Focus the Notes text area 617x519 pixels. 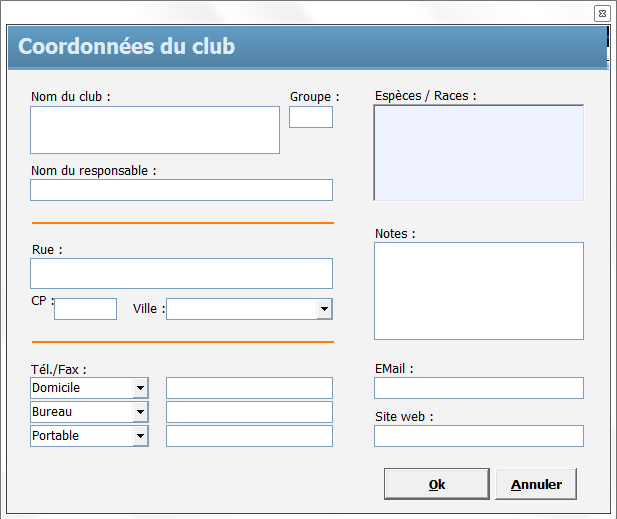click(478, 290)
